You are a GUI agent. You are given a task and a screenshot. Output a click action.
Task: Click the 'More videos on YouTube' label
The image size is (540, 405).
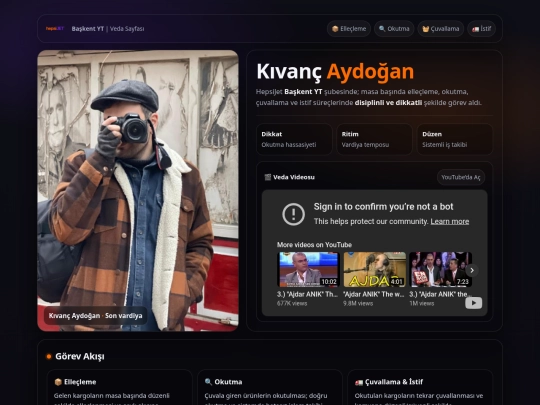click(x=314, y=245)
